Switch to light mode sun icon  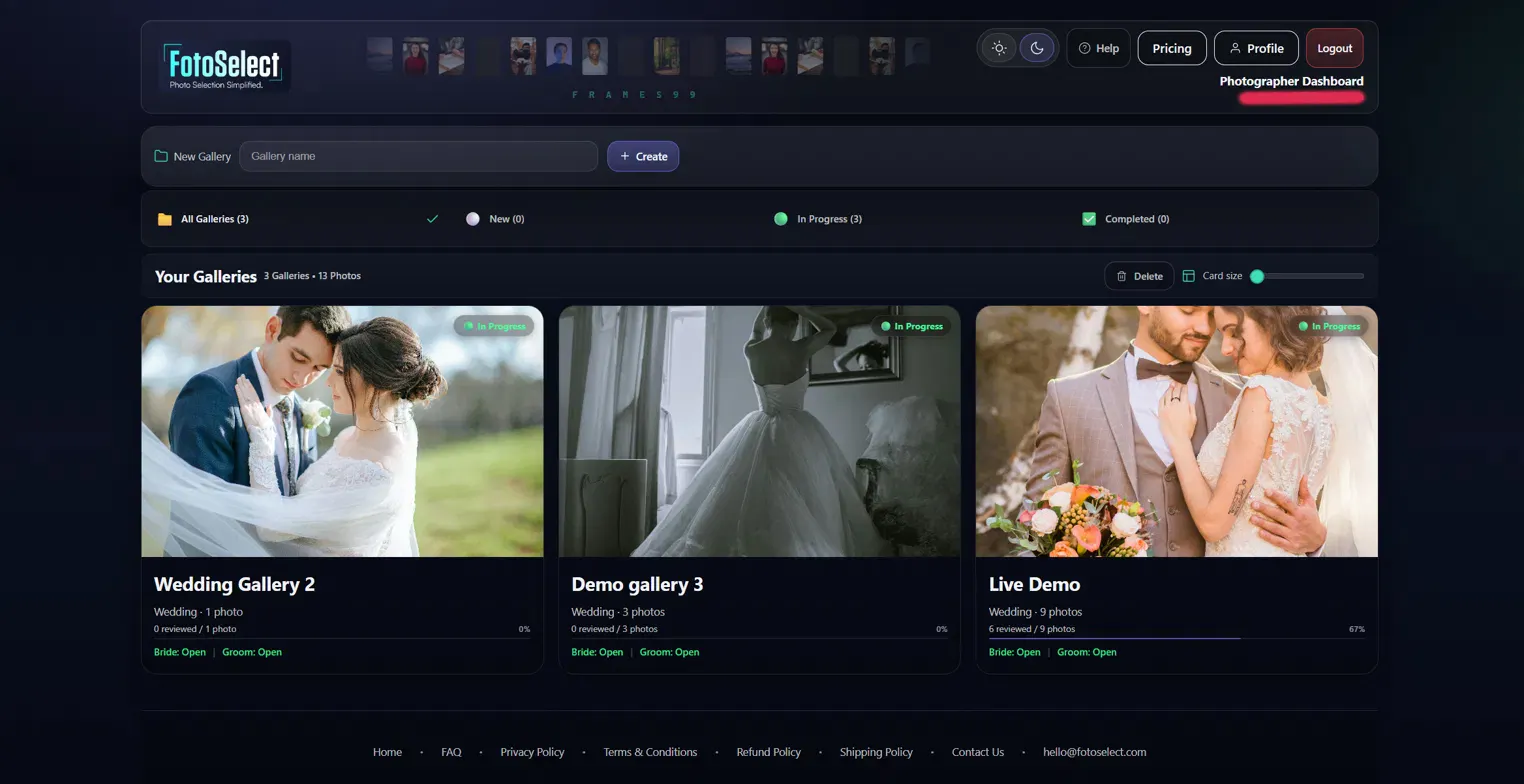point(998,48)
